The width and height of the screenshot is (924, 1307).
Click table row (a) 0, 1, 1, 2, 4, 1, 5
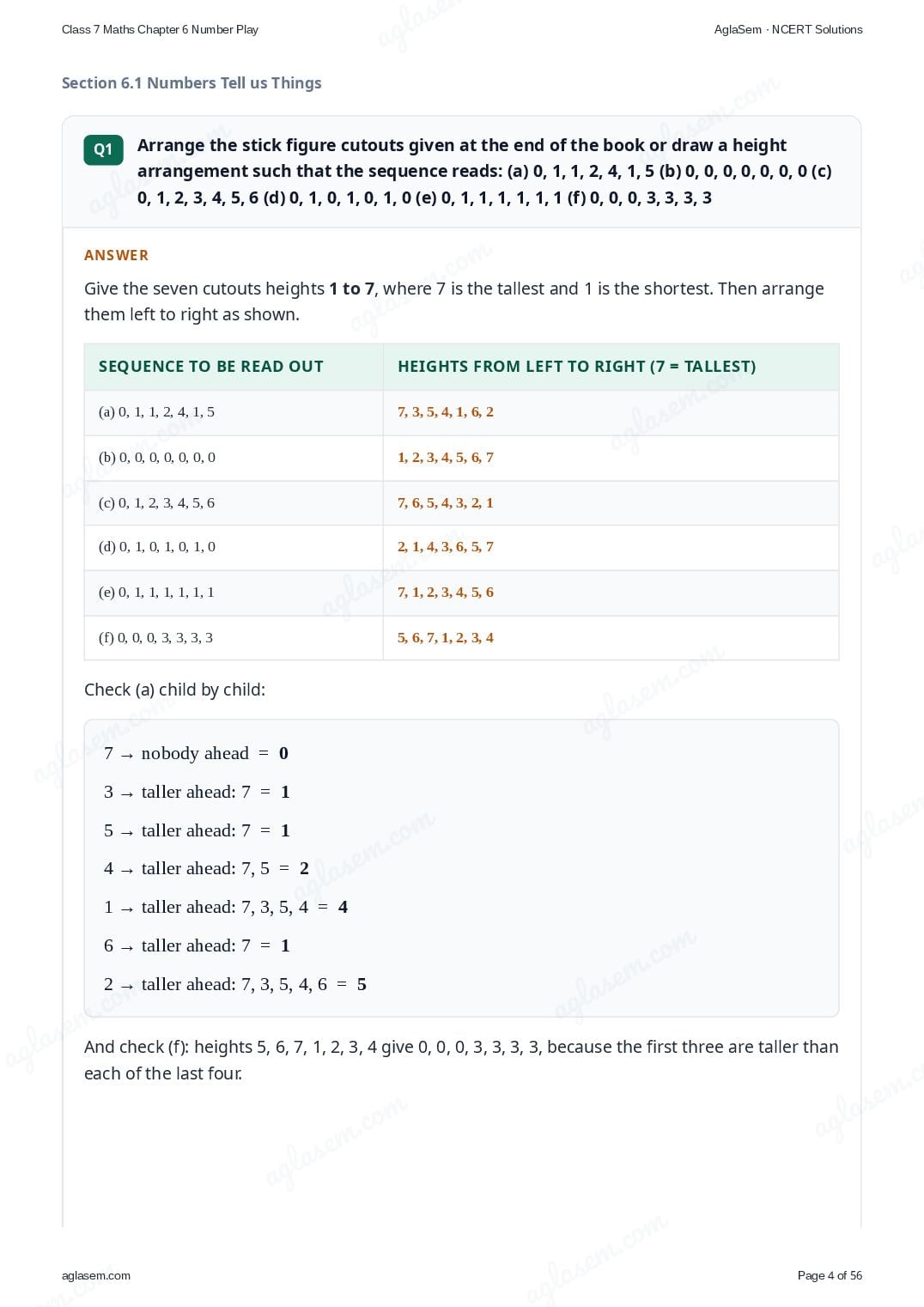coord(461,412)
